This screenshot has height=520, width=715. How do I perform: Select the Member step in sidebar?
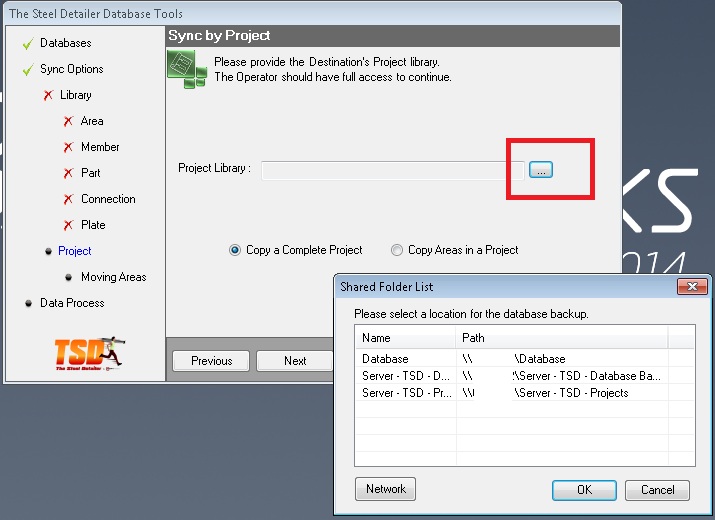tap(100, 147)
